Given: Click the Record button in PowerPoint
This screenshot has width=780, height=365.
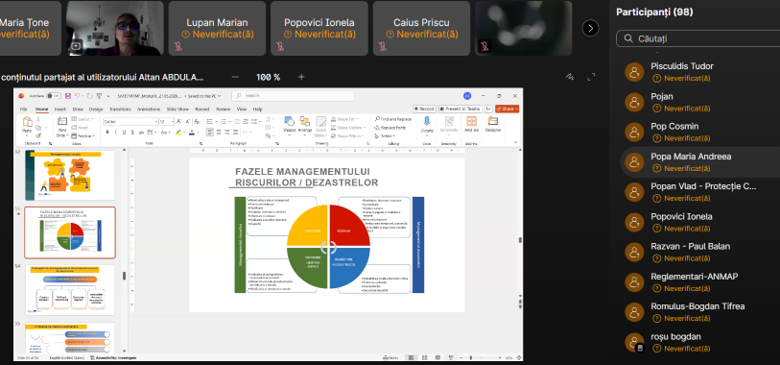Looking at the screenshot, I should point(424,109).
